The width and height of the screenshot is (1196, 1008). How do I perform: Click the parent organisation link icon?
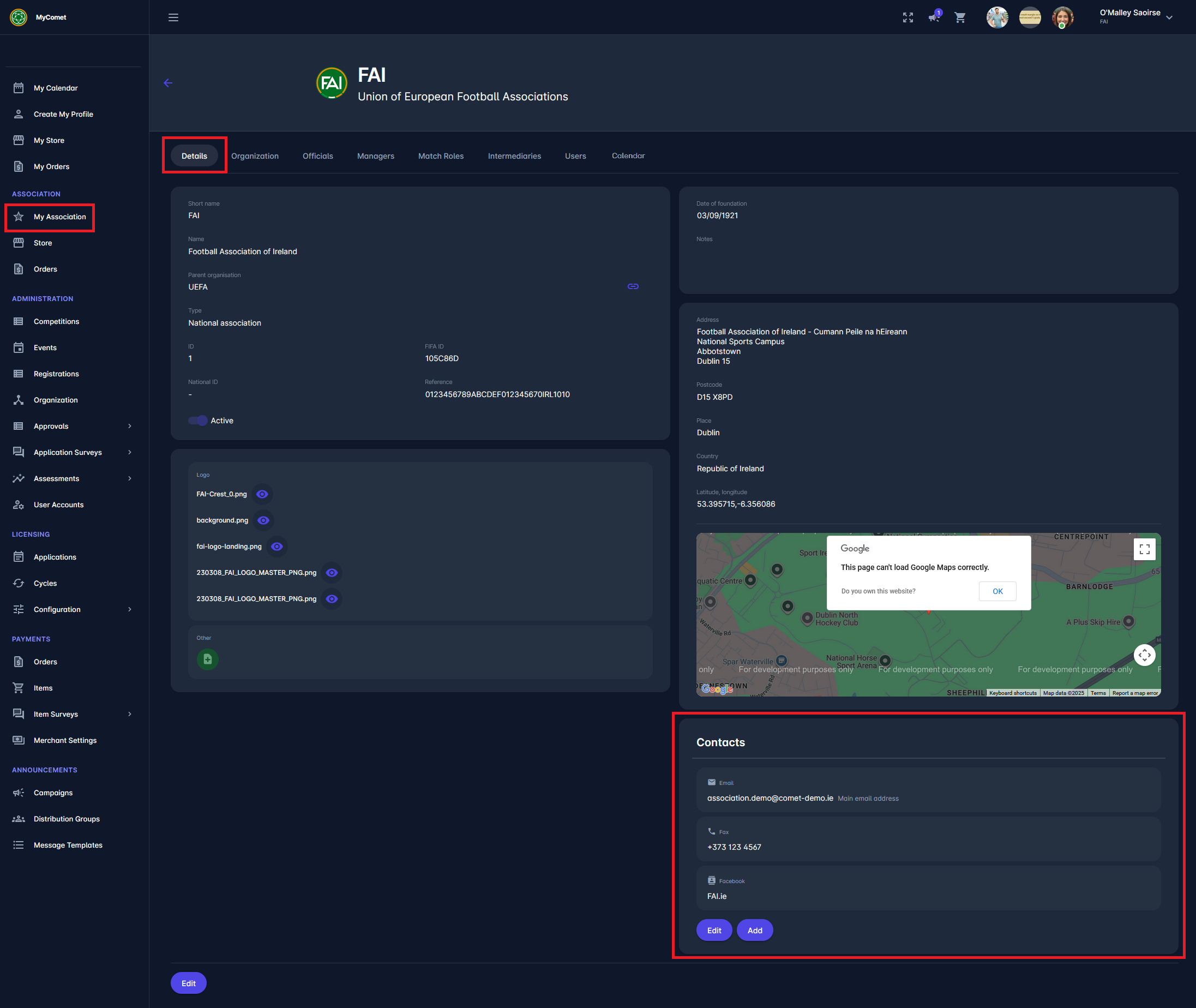(x=633, y=286)
